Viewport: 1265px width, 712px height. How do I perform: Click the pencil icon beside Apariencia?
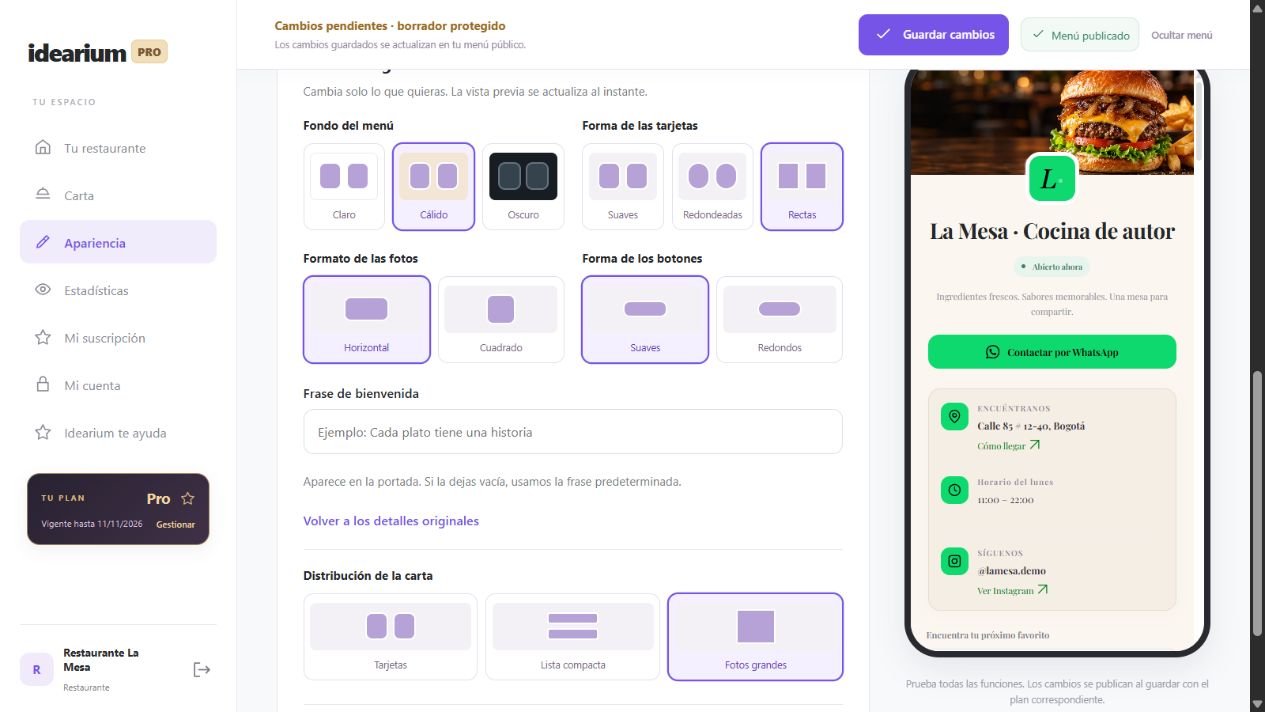click(x=43, y=243)
